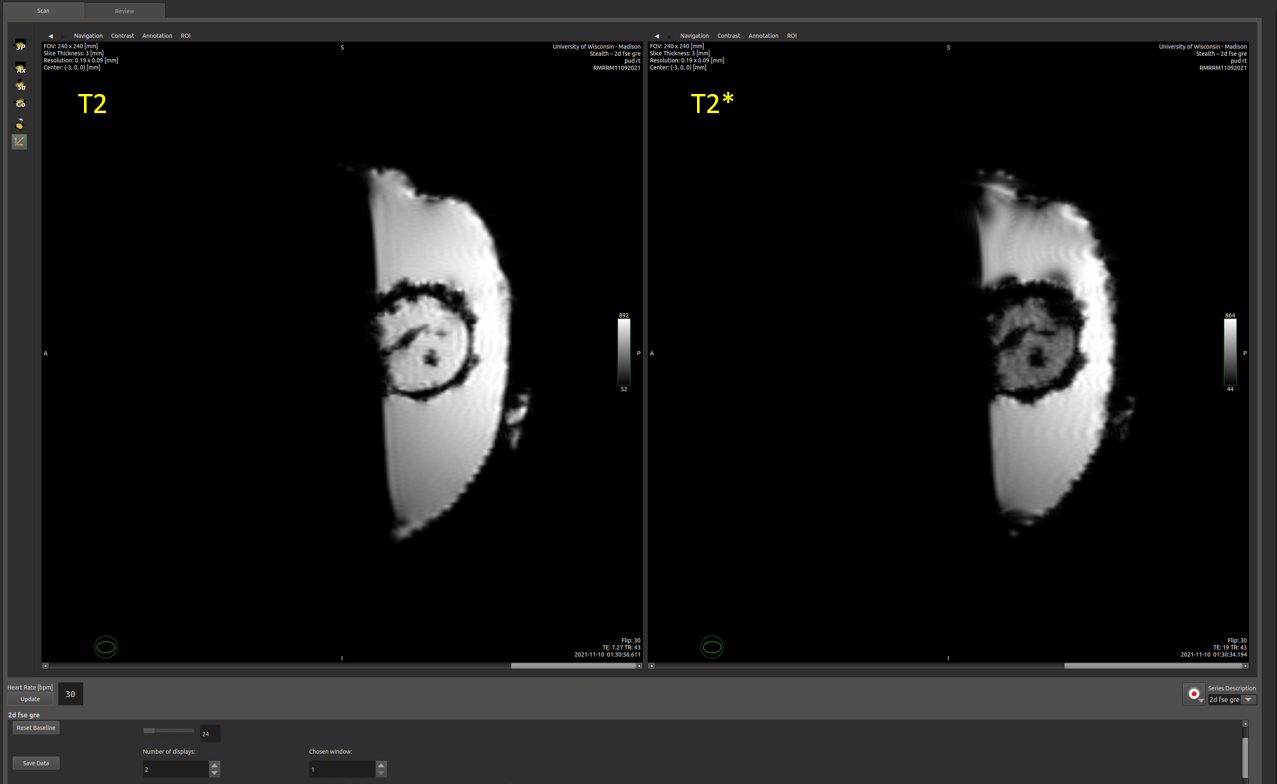
Task: Open the ROI menu in T2* viewer
Action: [x=791, y=36]
